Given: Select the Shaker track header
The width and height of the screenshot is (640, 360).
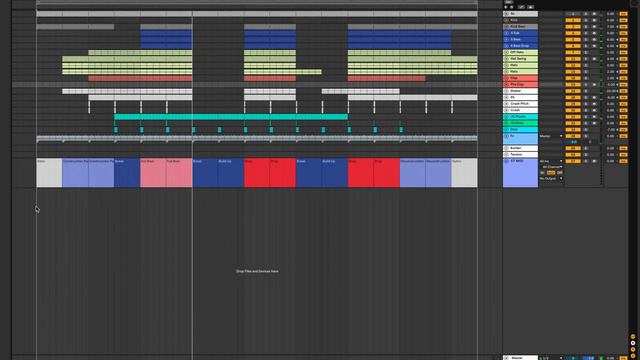Looking at the screenshot, I should click(520, 91).
